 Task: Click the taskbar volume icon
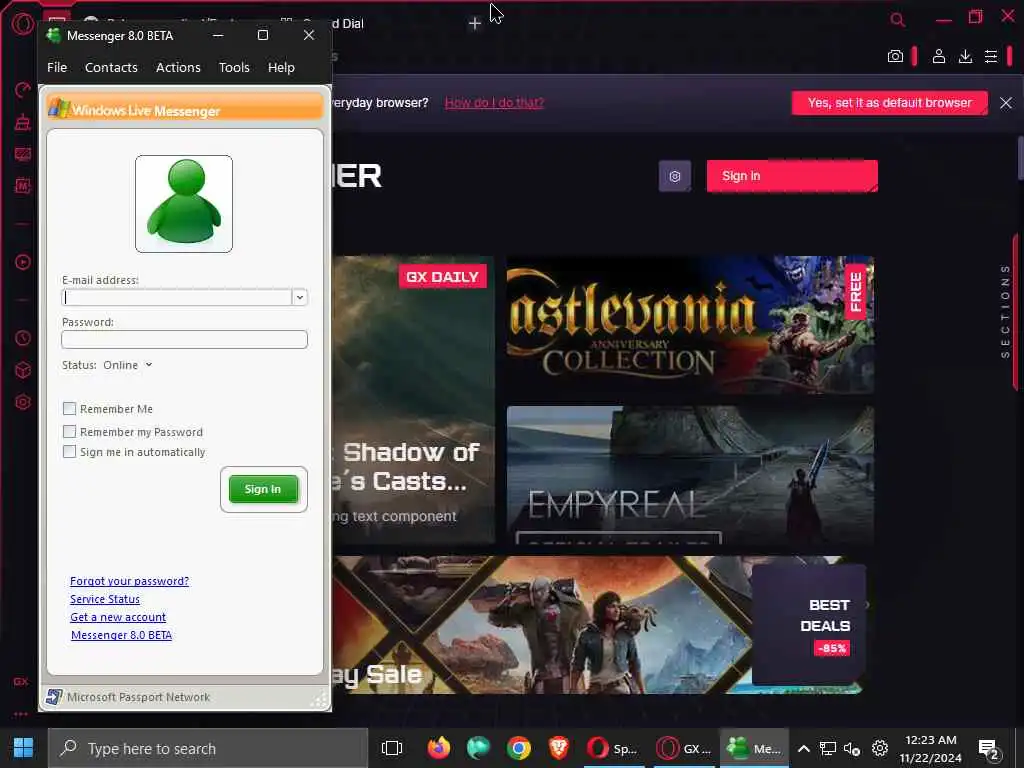(852, 748)
